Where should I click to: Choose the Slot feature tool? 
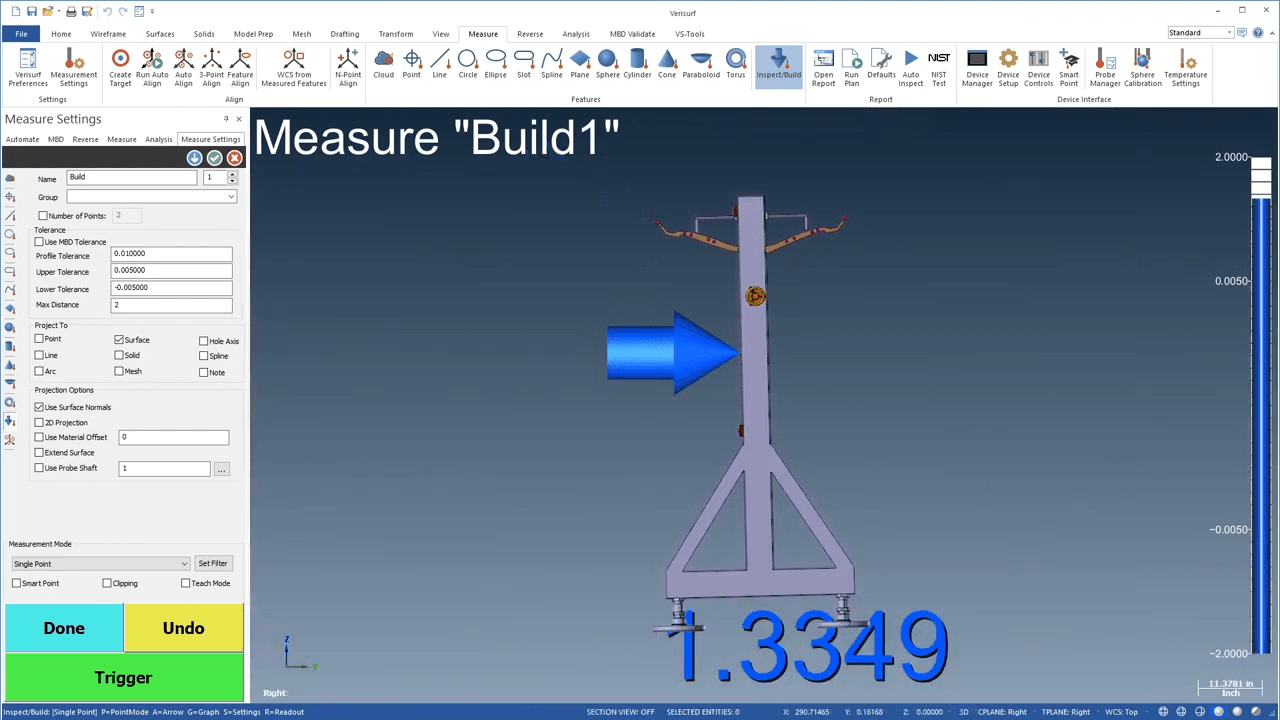(x=524, y=64)
